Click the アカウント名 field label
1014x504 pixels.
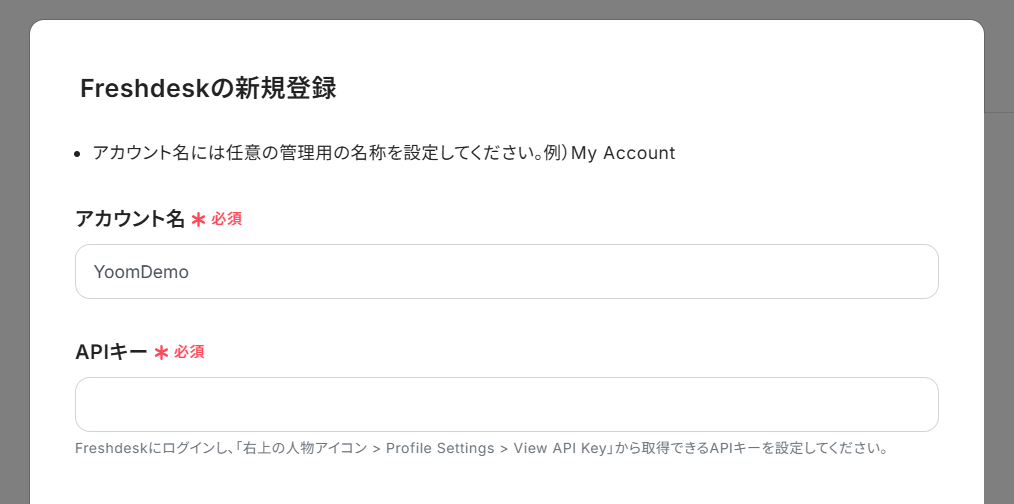click(x=131, y=219)
